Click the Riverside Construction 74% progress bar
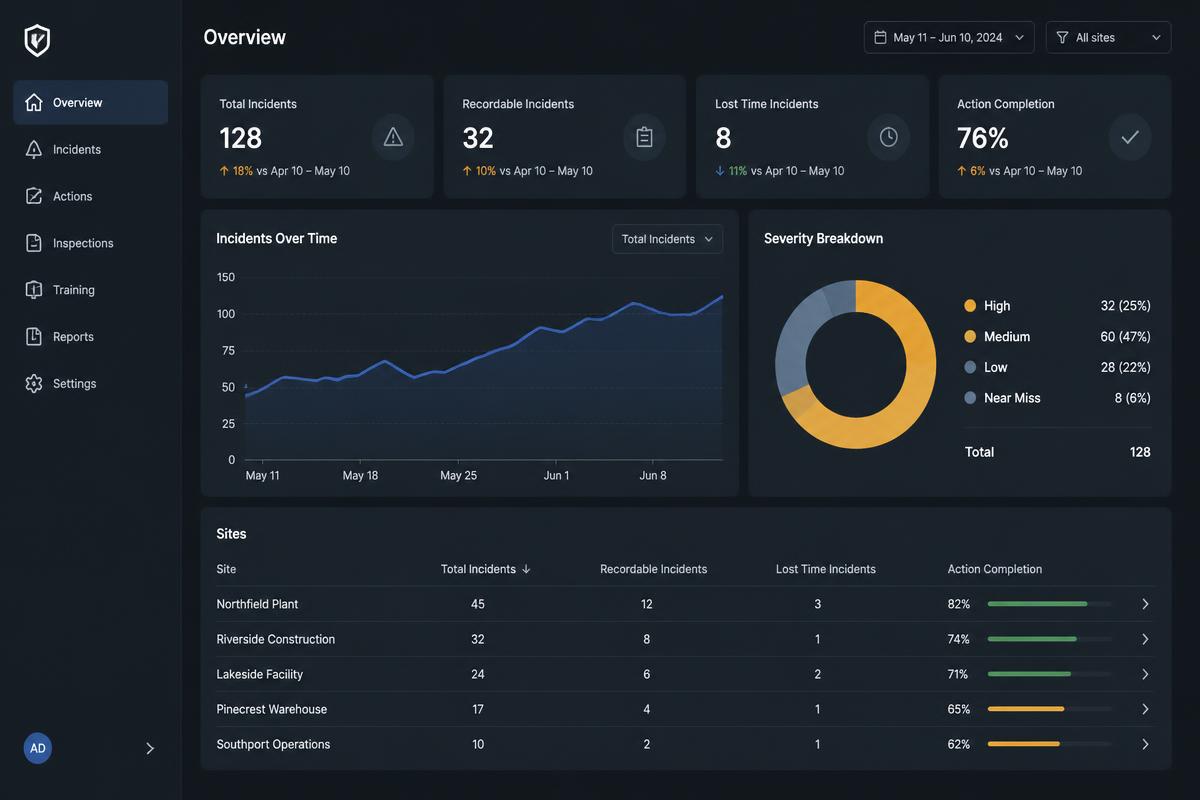1200x800 pixels. (x=1050, y=639)
